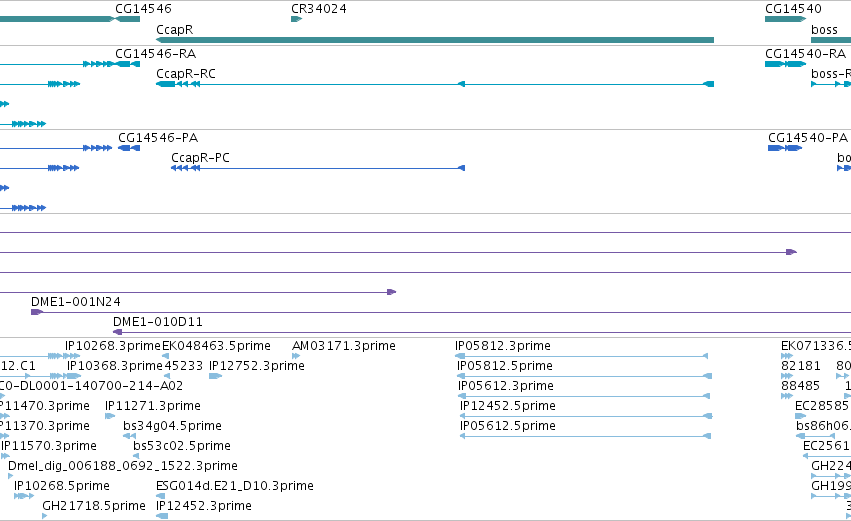Image resolution: width=851 pixels, height=521 pixels.
Task: Click the 88485 feature label
Action: point(801,386)
